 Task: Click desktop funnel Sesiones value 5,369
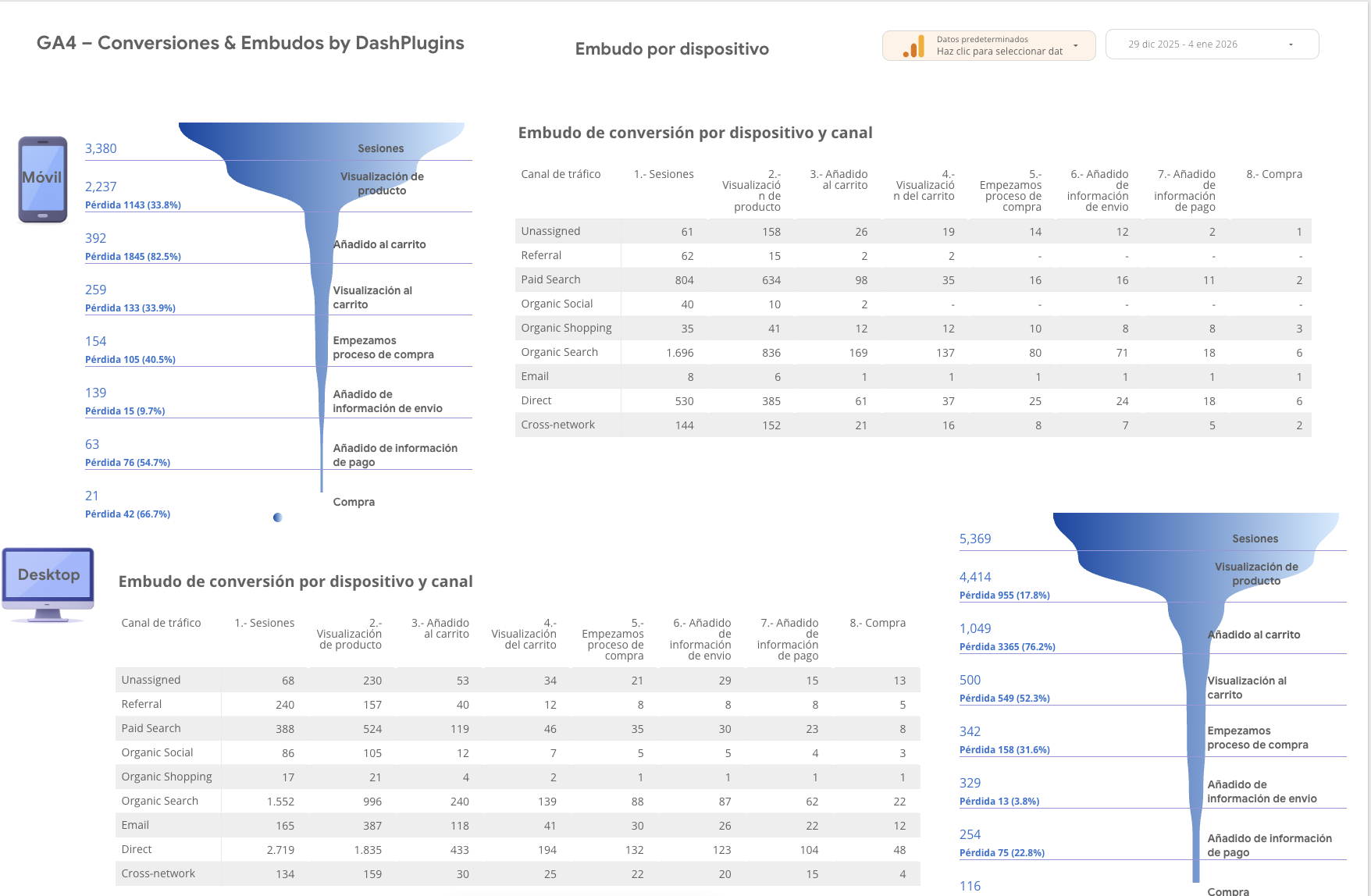point(974,539)
